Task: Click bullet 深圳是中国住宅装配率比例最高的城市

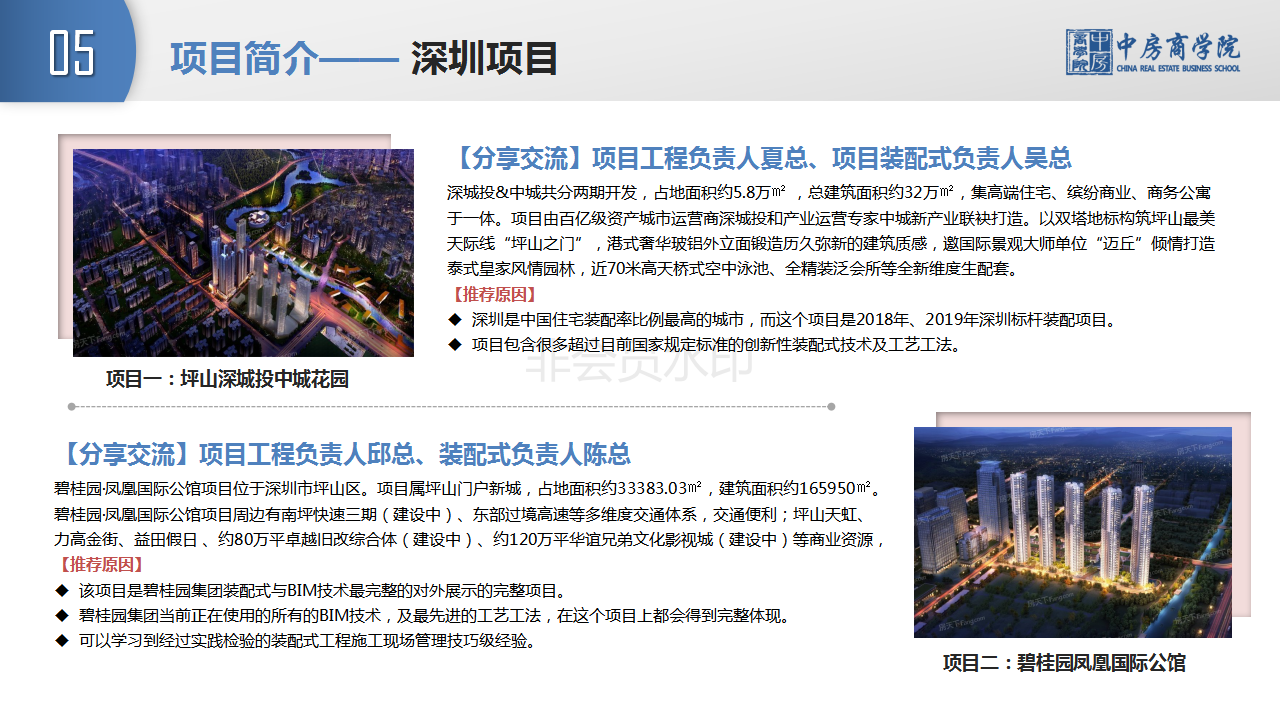Action: coord(782,320)
